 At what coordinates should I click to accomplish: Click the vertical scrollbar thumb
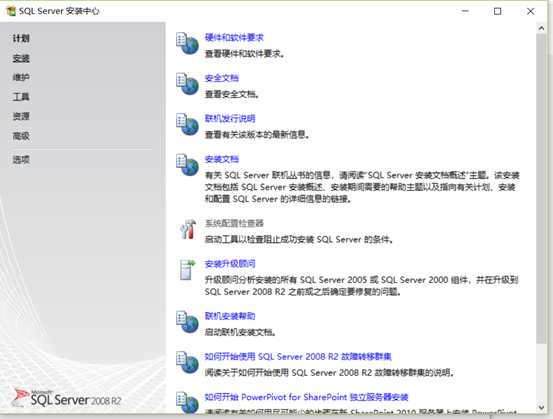point(541,188)
